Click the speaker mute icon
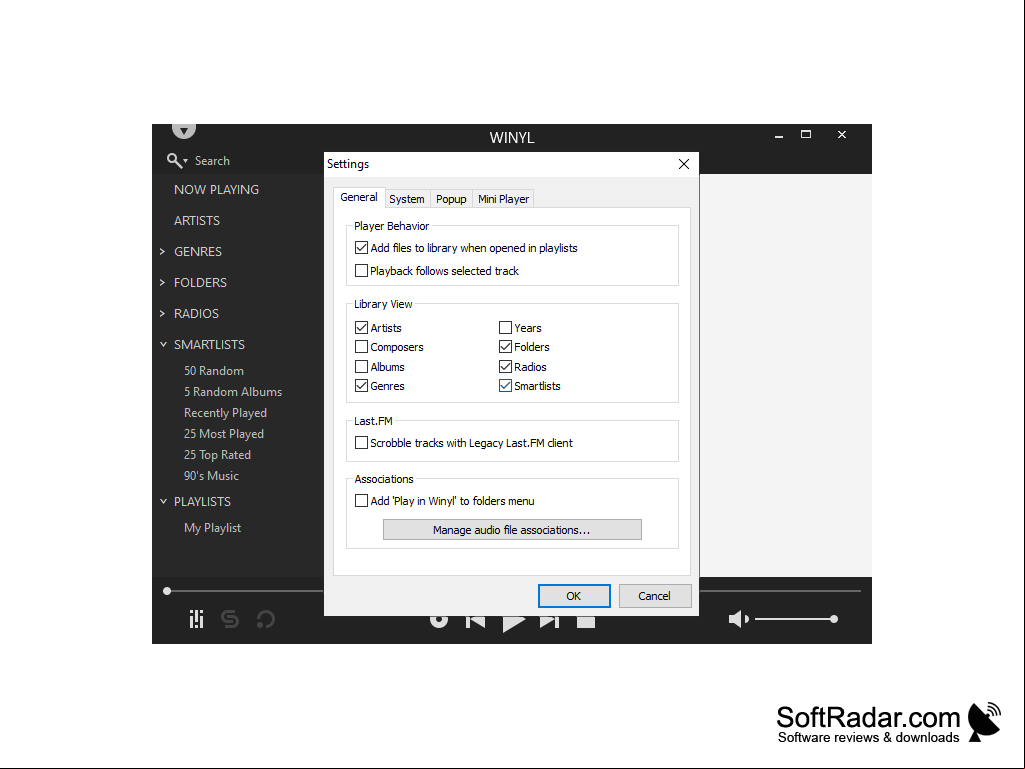The width and height of the screenshot is (1025, 769). [x=739, y=619]
